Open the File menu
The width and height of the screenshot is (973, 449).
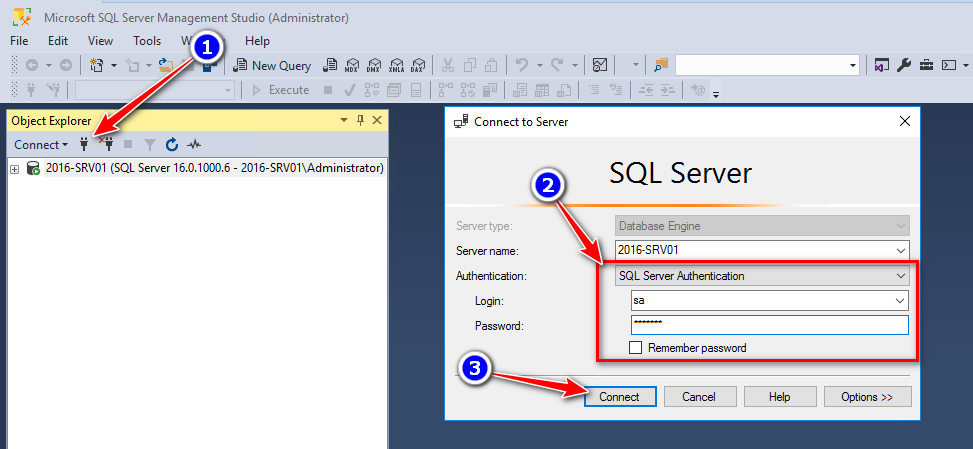coord(19,41)
